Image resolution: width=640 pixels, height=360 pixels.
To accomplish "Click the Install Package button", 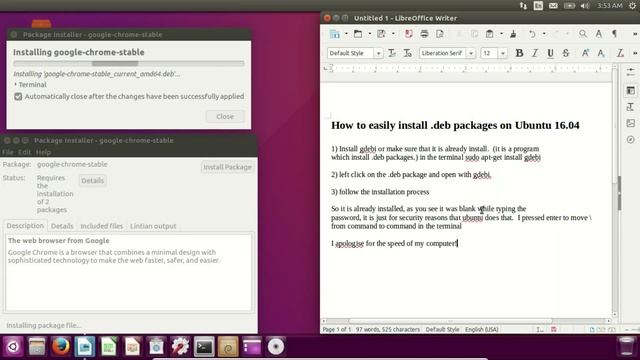I will (227, 167).
